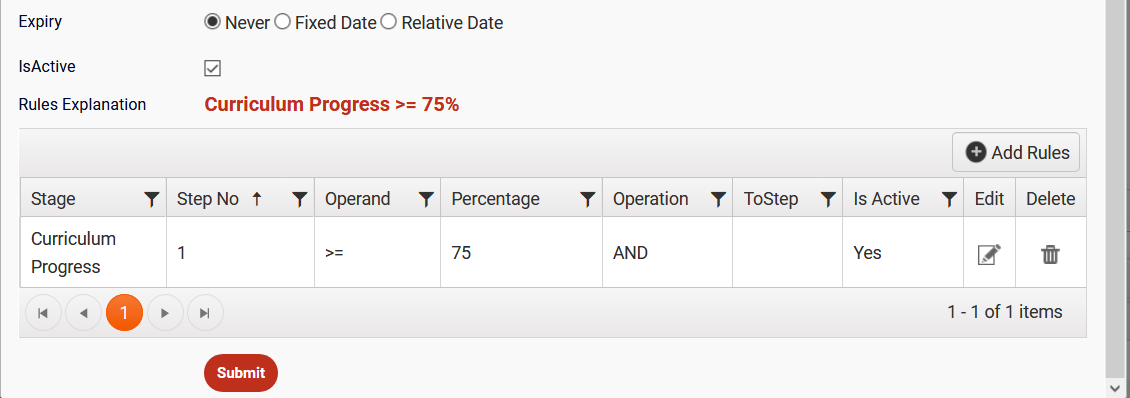Edit the Curriculum Progress rule
Viewport: 1130px width, 398px height.
[x=989, y=255]
